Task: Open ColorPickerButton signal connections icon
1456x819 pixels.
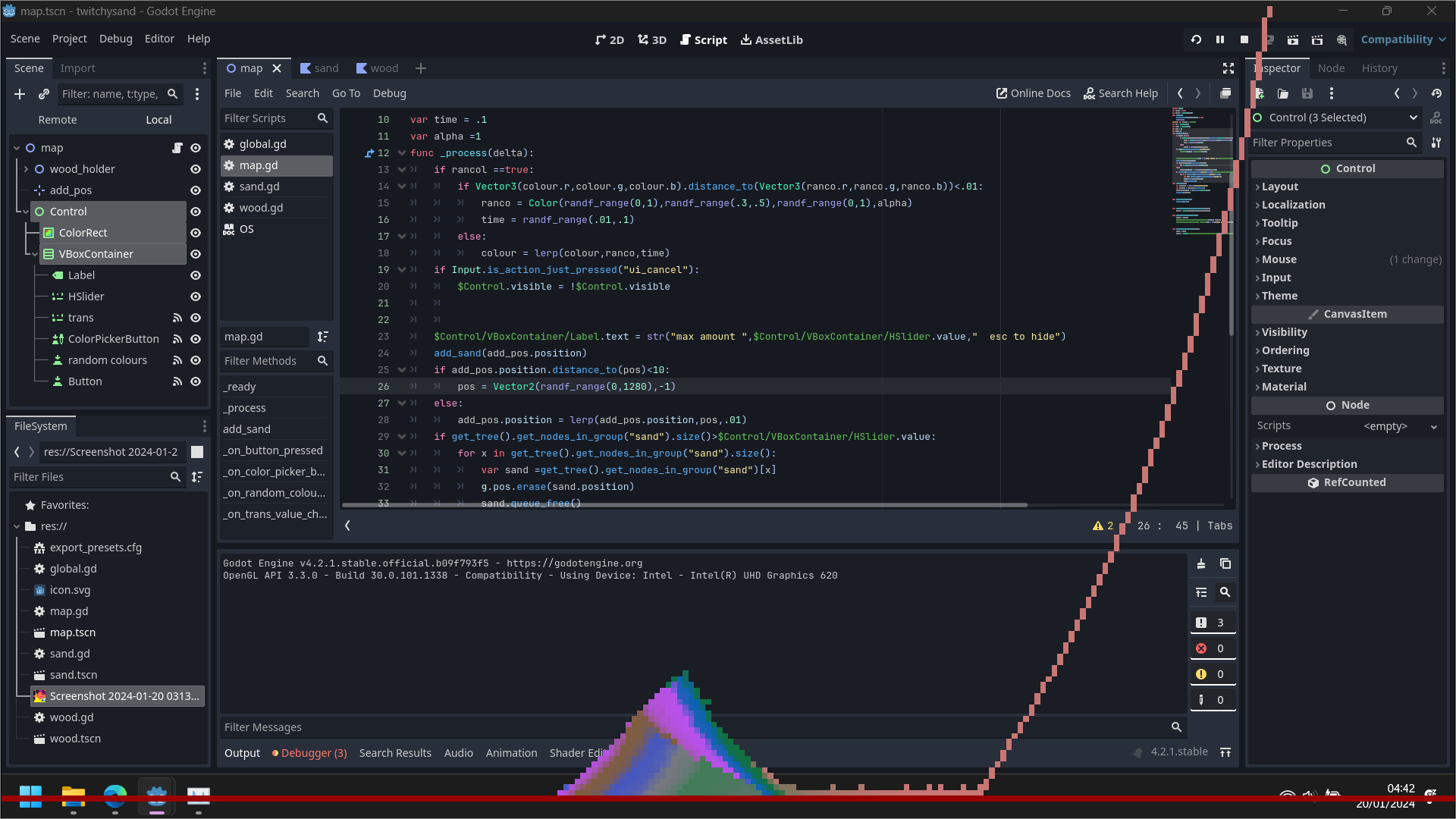Action: 177,339
